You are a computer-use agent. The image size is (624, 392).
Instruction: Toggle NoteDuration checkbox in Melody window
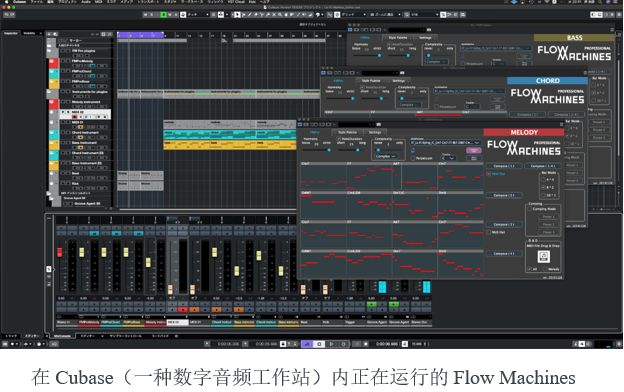coord(339,139)
